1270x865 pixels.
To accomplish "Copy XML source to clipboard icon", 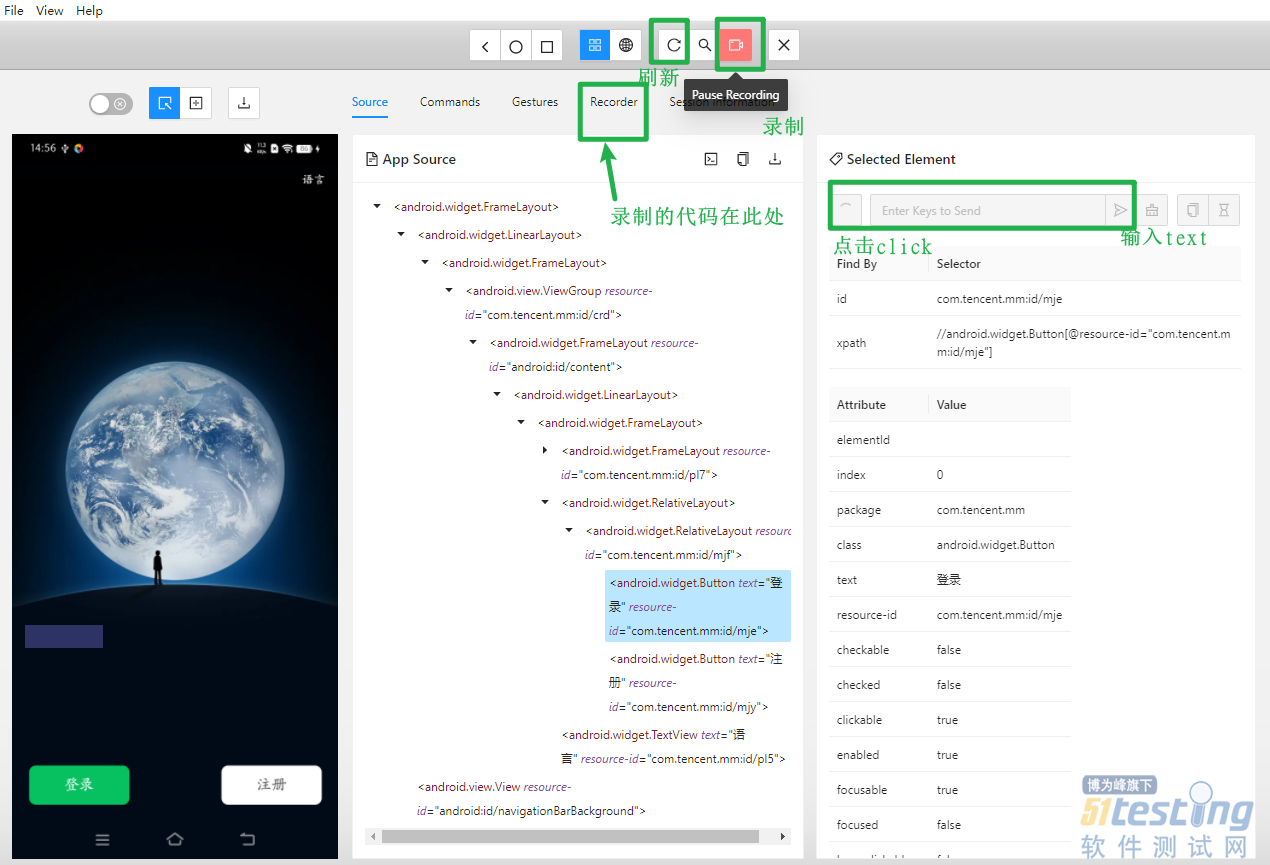I will (x=742, y=159).
